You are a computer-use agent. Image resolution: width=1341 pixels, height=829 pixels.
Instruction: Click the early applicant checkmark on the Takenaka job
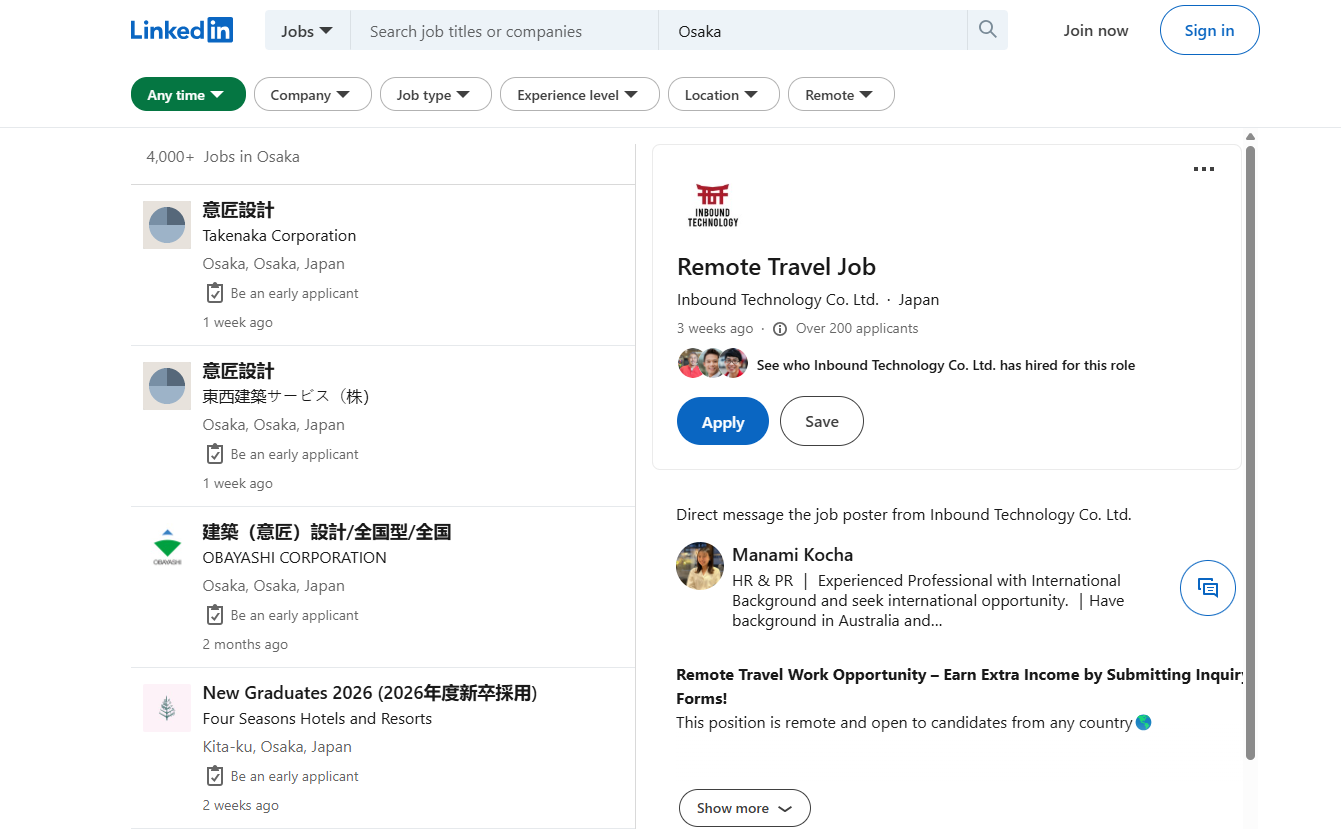214,292
